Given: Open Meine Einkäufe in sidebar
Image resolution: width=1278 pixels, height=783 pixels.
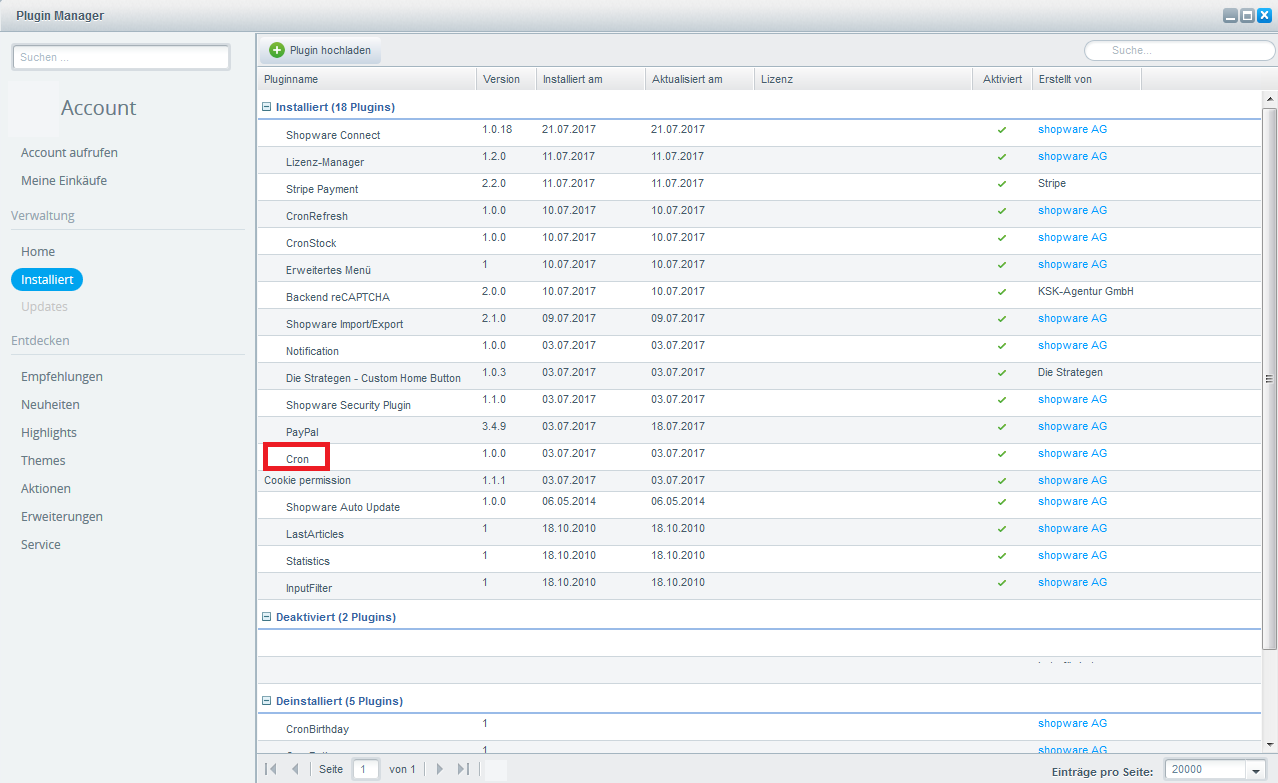Looking at the screenshot, I should pyautogui.click(x=64, y=181).
